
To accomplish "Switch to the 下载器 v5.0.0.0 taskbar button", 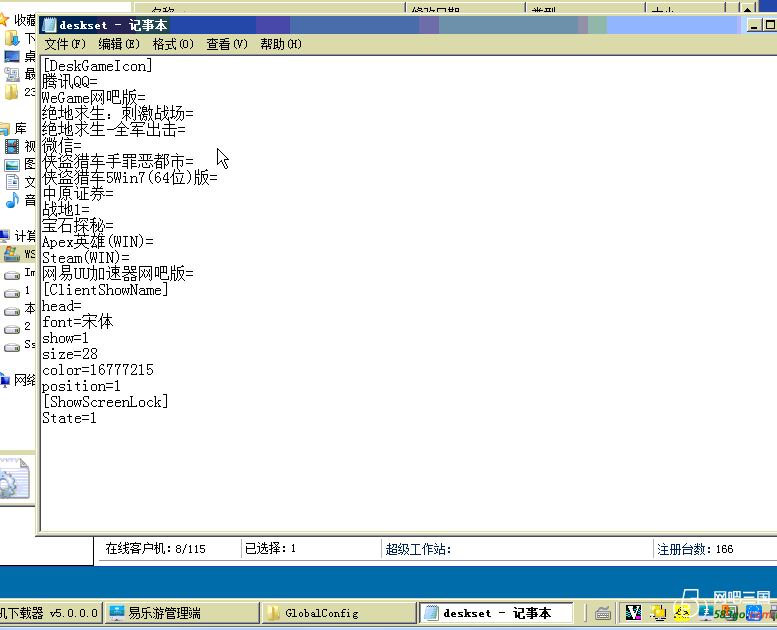I will click(x=51, y=613).
